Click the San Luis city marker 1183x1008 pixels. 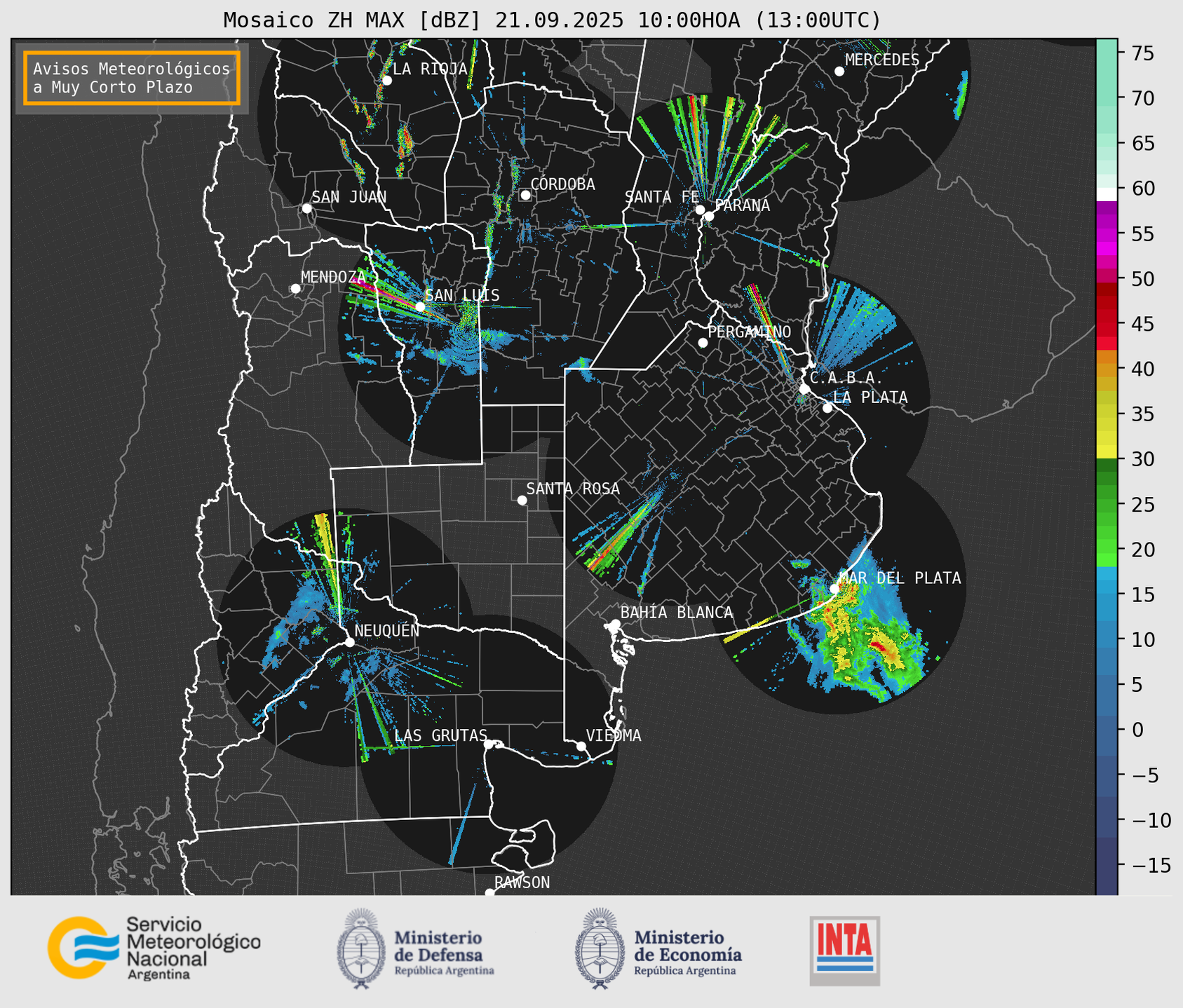(420, 306)
